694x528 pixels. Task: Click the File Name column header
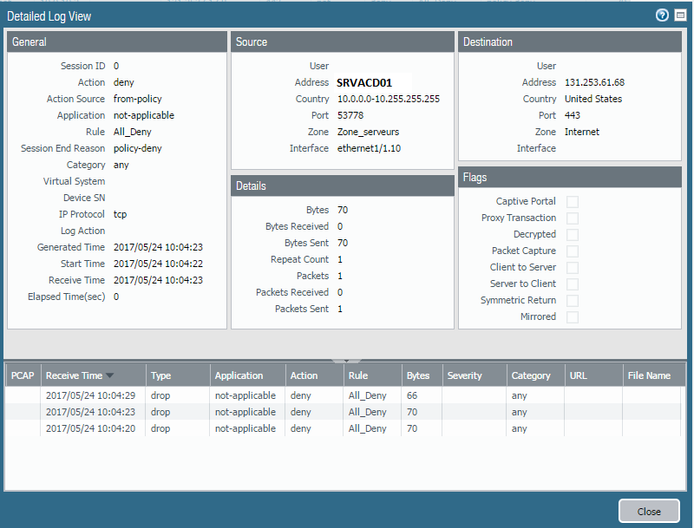649,376
